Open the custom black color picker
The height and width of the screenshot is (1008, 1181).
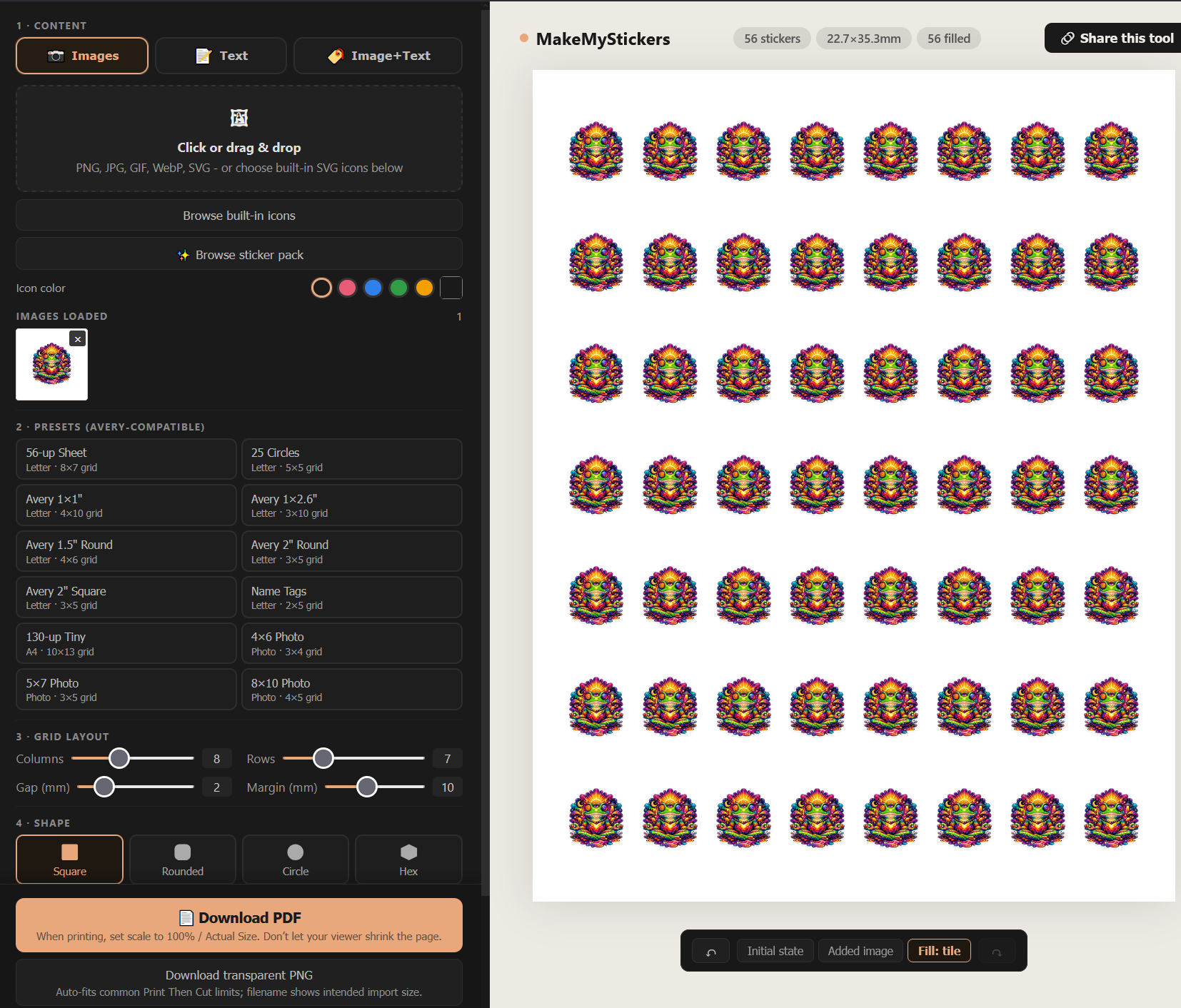[451, 288]
